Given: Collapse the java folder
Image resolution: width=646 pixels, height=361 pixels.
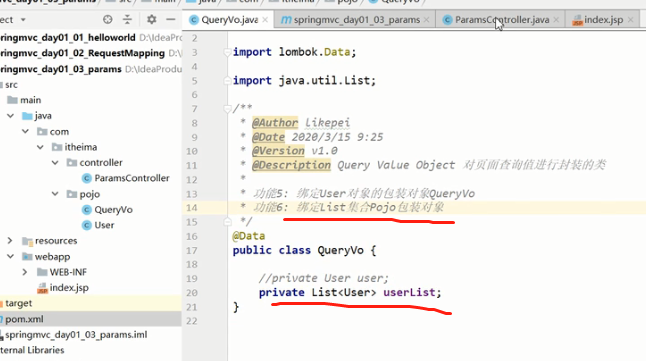Looking at the screenshot, I should [x=11, y=116].
